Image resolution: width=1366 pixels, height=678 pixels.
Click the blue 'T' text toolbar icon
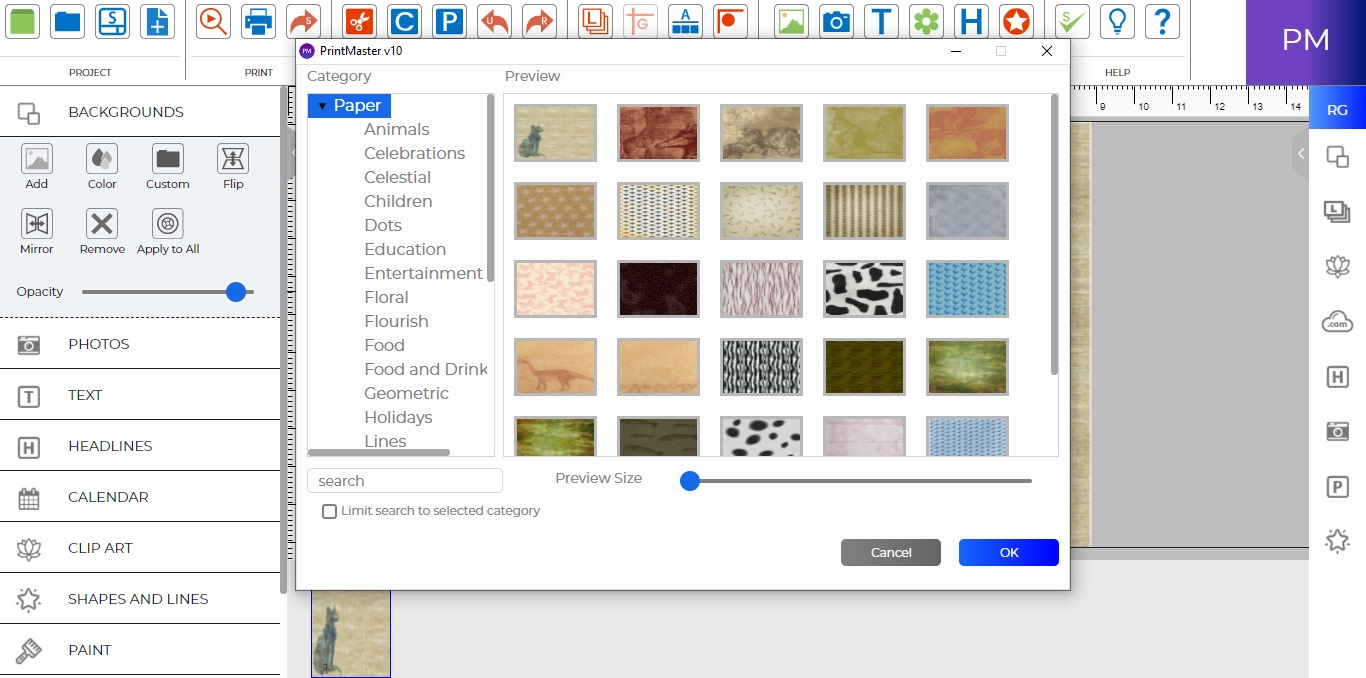click(x=881, y=21)
